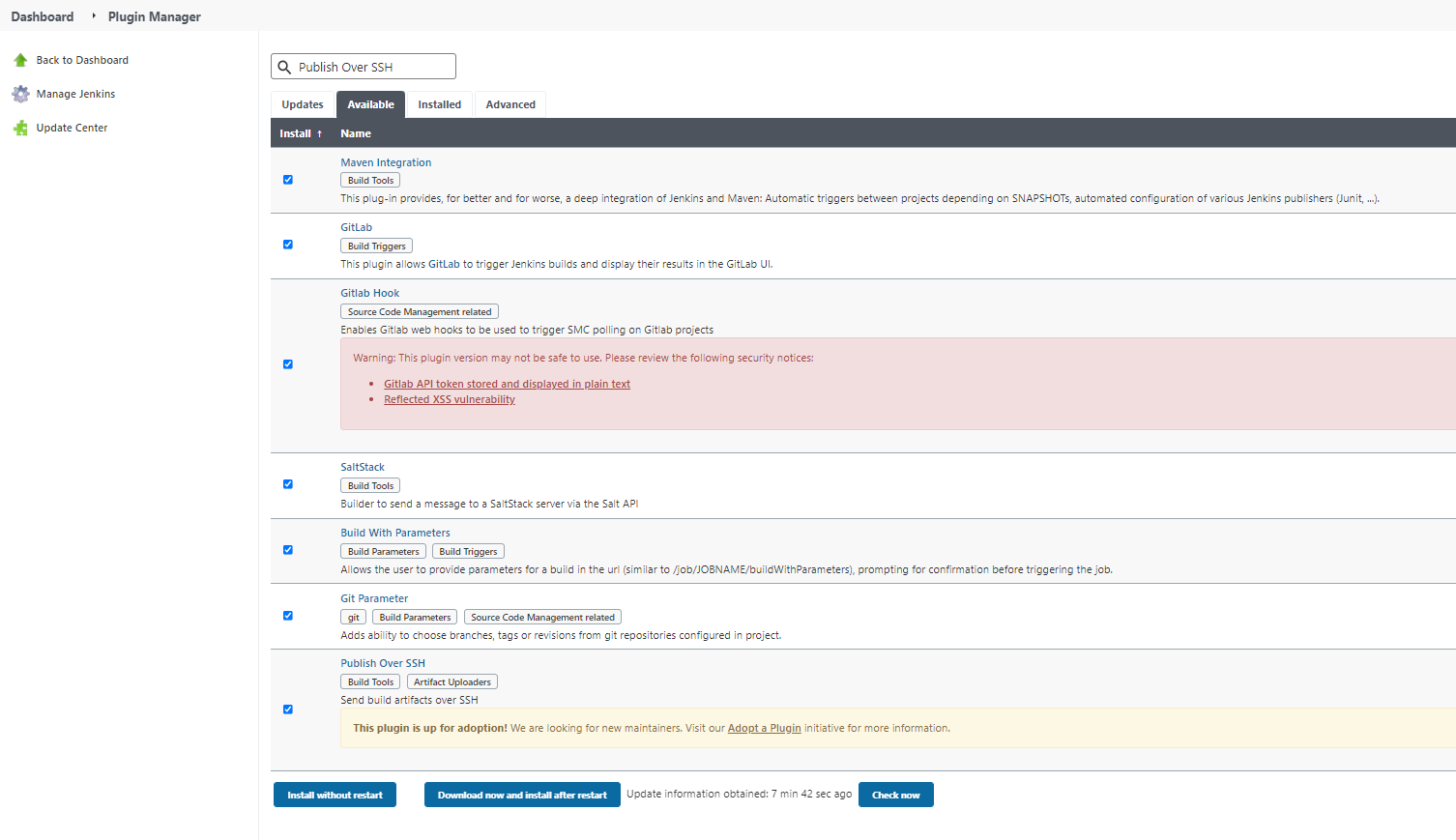Click Plugin Manager in the breadcrumb
1456x840 pixels.
pyautogui.click(x=155, y=16)
